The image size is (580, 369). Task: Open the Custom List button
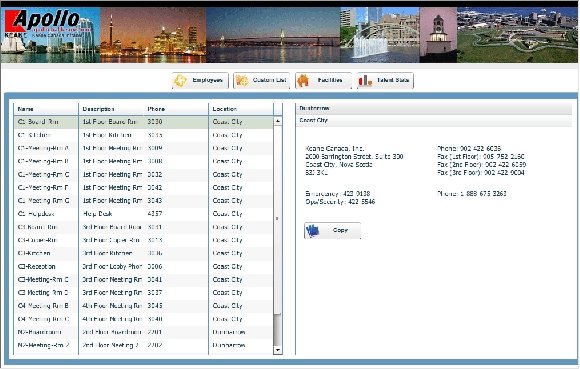tap(262, 80)
